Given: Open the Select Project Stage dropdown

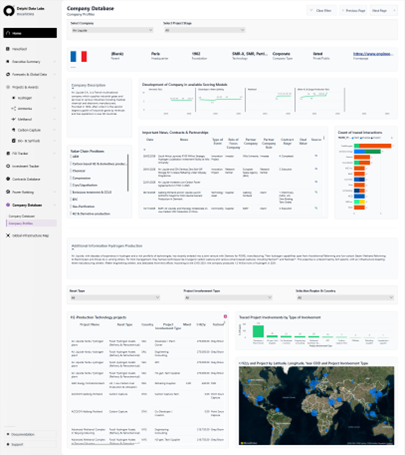Looking at the screenshot, I should [x=205, y=30].
